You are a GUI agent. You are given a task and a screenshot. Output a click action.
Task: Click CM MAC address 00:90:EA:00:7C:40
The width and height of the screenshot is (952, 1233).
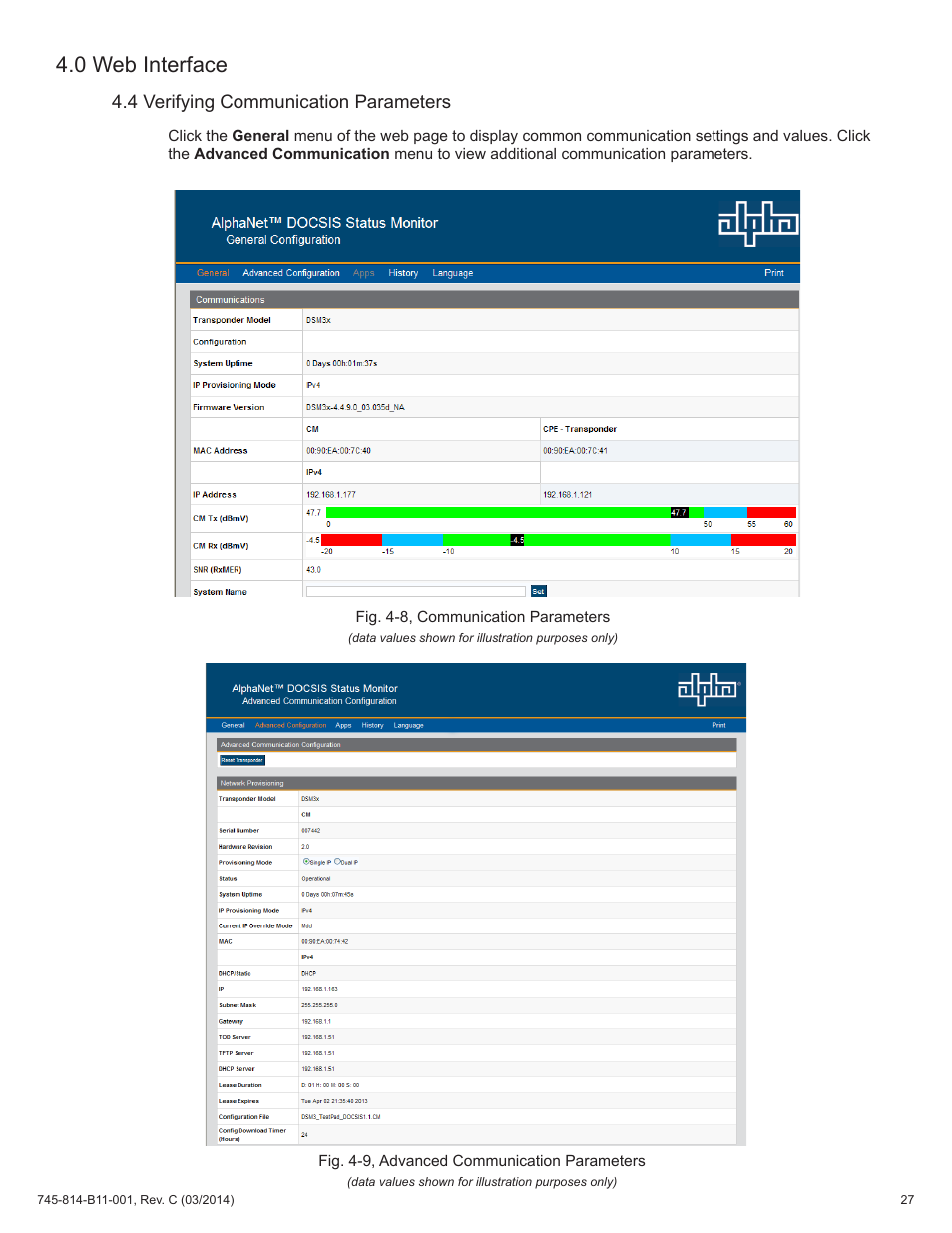338,451
